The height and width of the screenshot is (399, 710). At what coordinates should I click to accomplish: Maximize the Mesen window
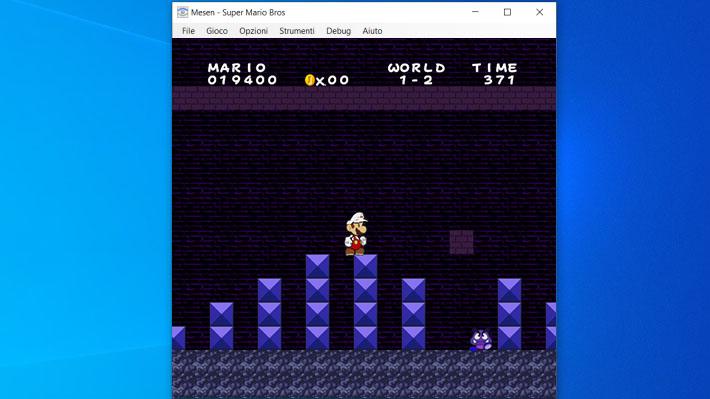pyautogui.click(x=508, y=12)
